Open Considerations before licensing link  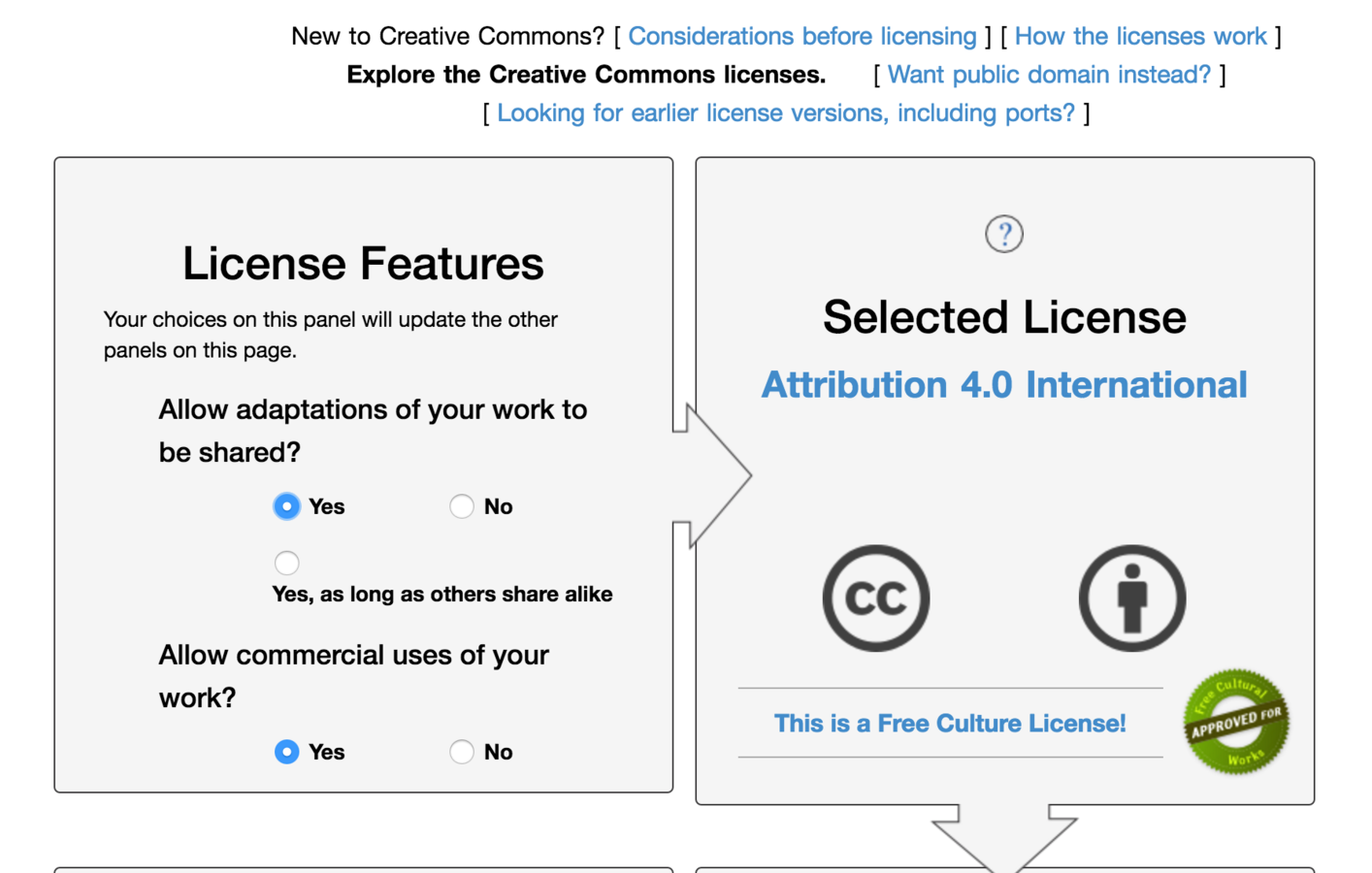(x=802, y=36)
